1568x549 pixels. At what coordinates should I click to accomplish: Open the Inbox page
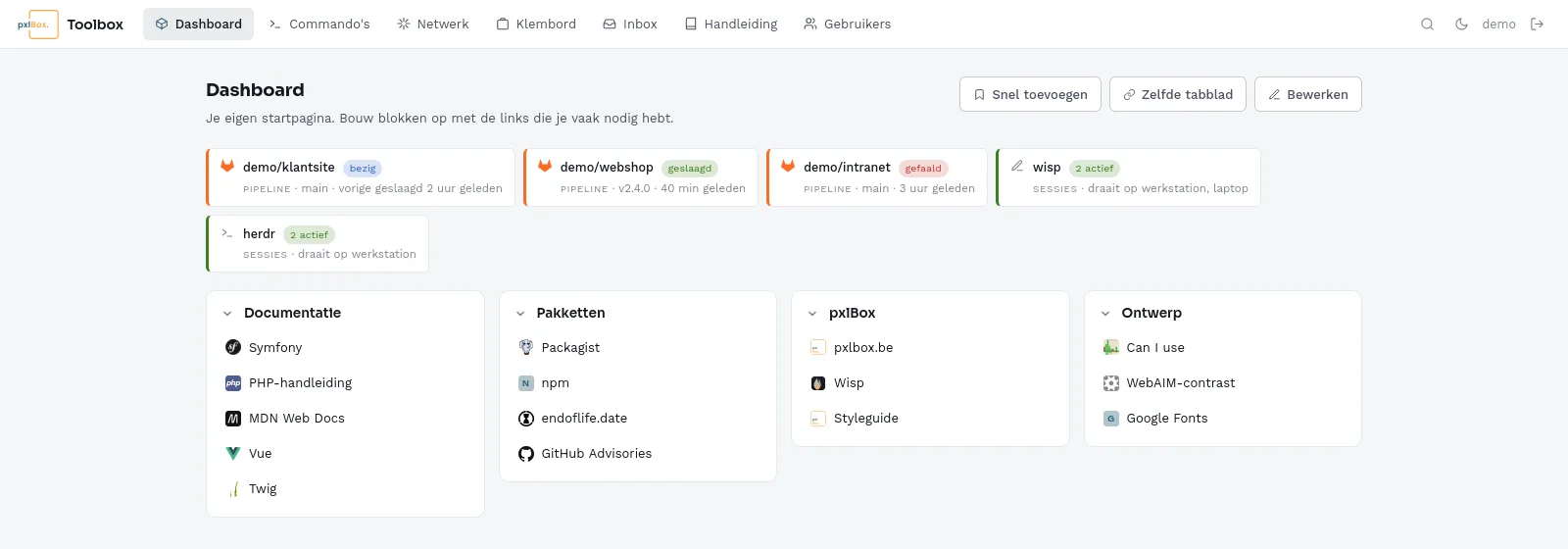tap(630, 25)
